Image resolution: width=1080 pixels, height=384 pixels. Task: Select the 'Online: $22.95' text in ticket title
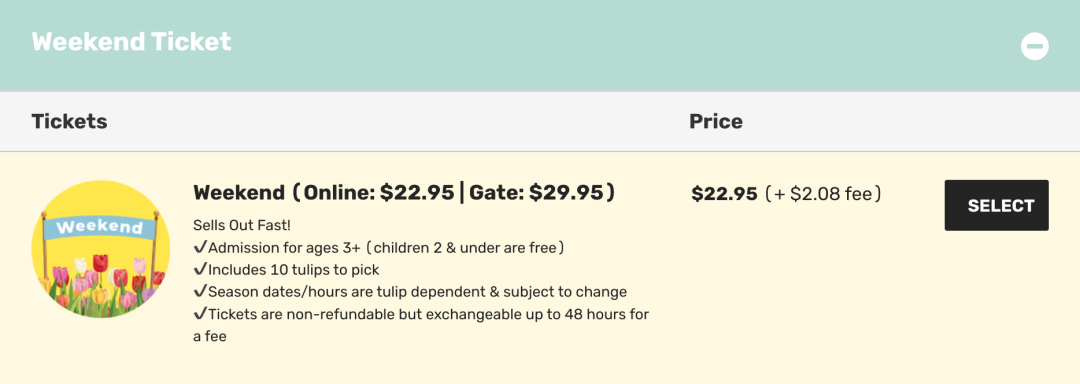click(379, 193)
